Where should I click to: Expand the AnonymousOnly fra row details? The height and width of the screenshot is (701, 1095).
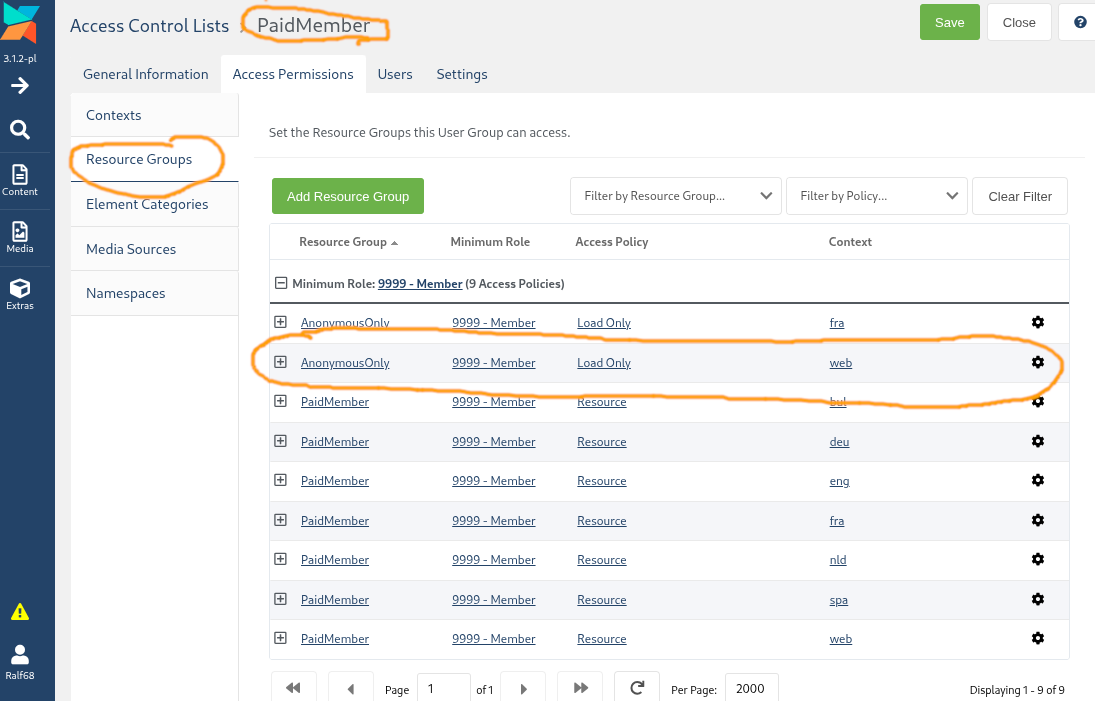(280, 322)
